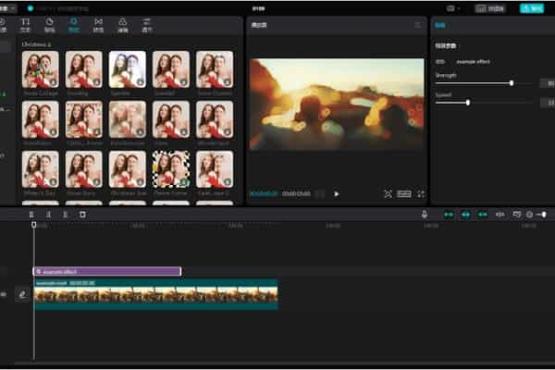Click the current timecode in the player
The image size is (555, 370).
(264, 194)
